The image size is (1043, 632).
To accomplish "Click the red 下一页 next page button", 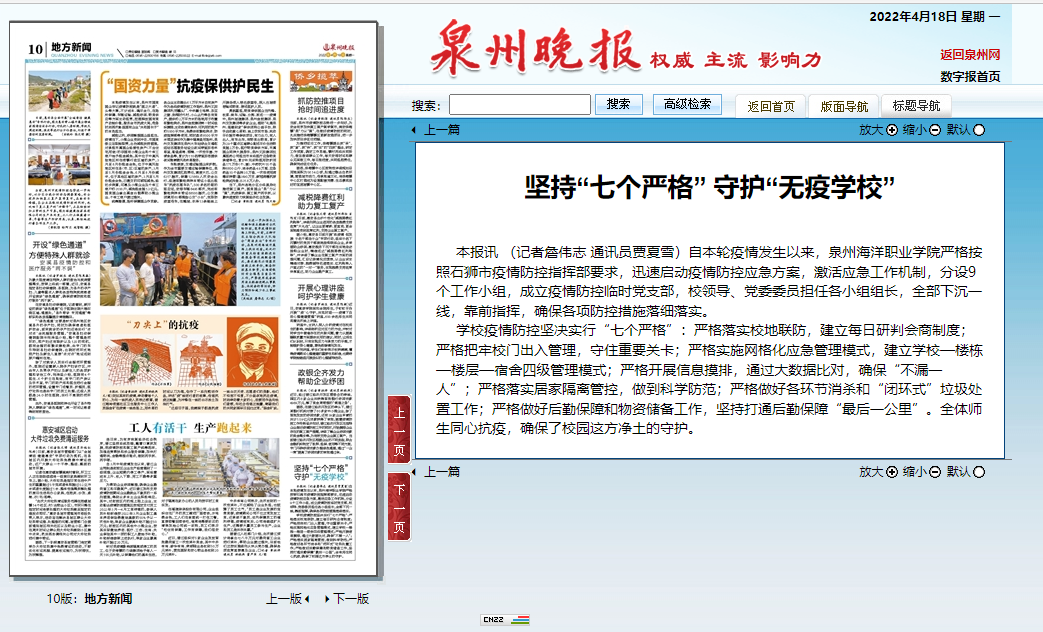I will point(399,505).
